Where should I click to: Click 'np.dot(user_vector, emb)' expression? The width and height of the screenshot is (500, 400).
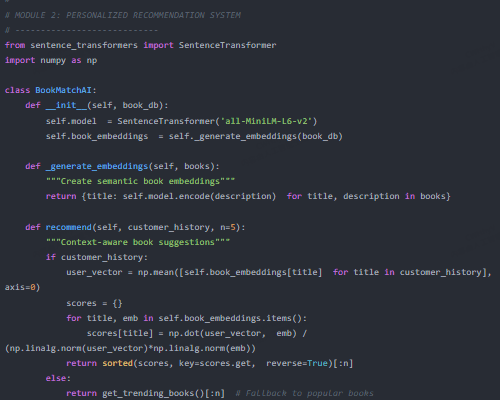tap(232, 333)
